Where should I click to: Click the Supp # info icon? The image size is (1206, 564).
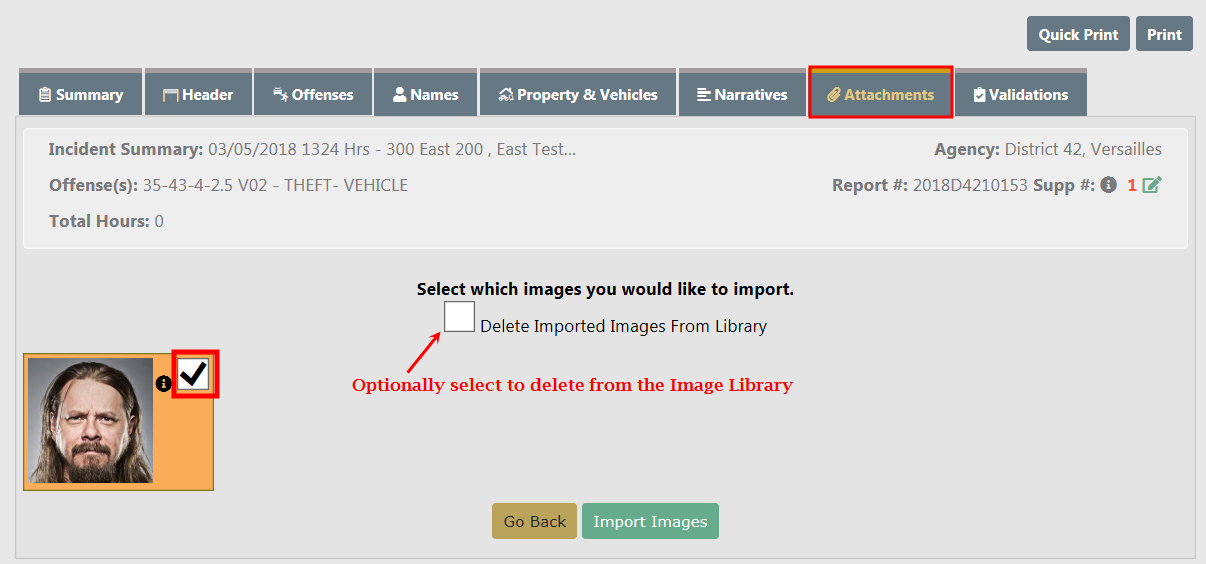tap(1108, 185)
